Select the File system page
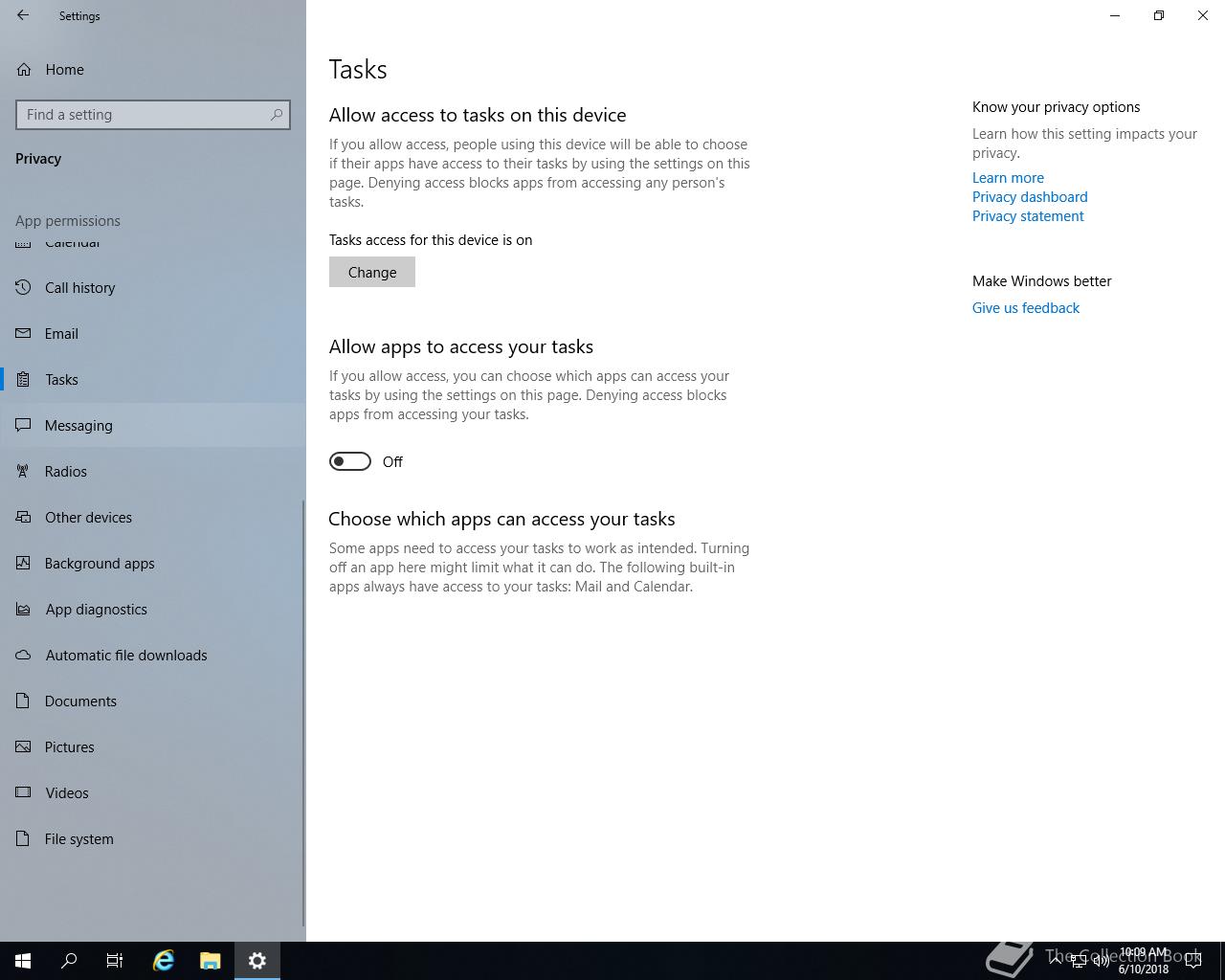The width and height of the screenshot is (1225, 980). [153, 839]
